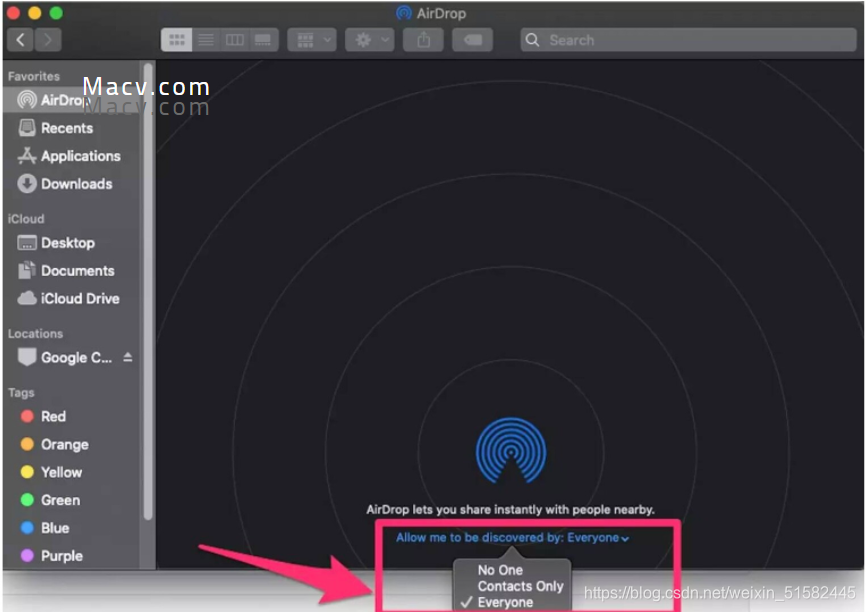
Task: Open Downloads in the sidebar
Action: coord(72,184)
